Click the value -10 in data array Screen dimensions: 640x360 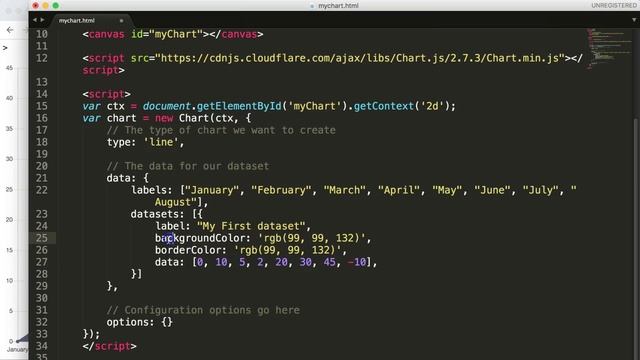point(356,262)
